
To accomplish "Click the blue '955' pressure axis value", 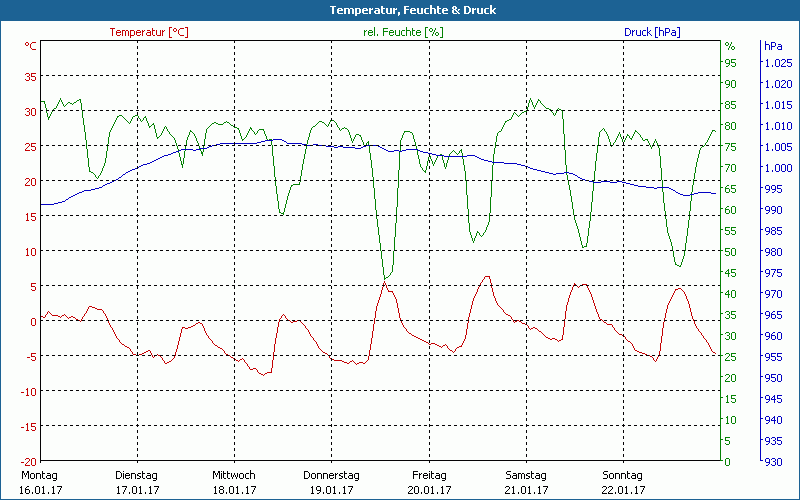I will pos(773,357).
